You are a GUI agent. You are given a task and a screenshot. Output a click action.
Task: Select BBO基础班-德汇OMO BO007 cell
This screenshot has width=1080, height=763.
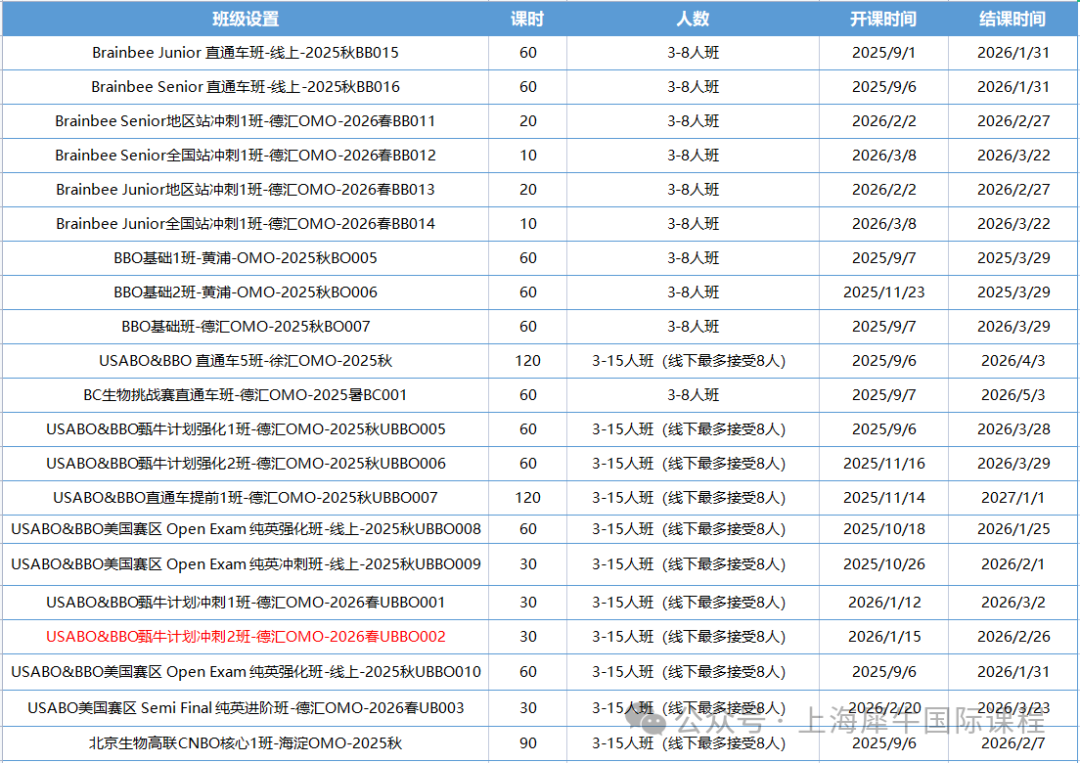click(x=245, y=326)
